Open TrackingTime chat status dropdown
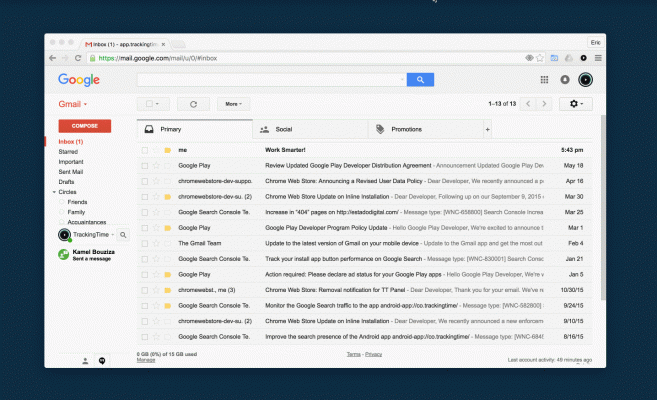Screen dimensions: 657x400 pos(112,235)
